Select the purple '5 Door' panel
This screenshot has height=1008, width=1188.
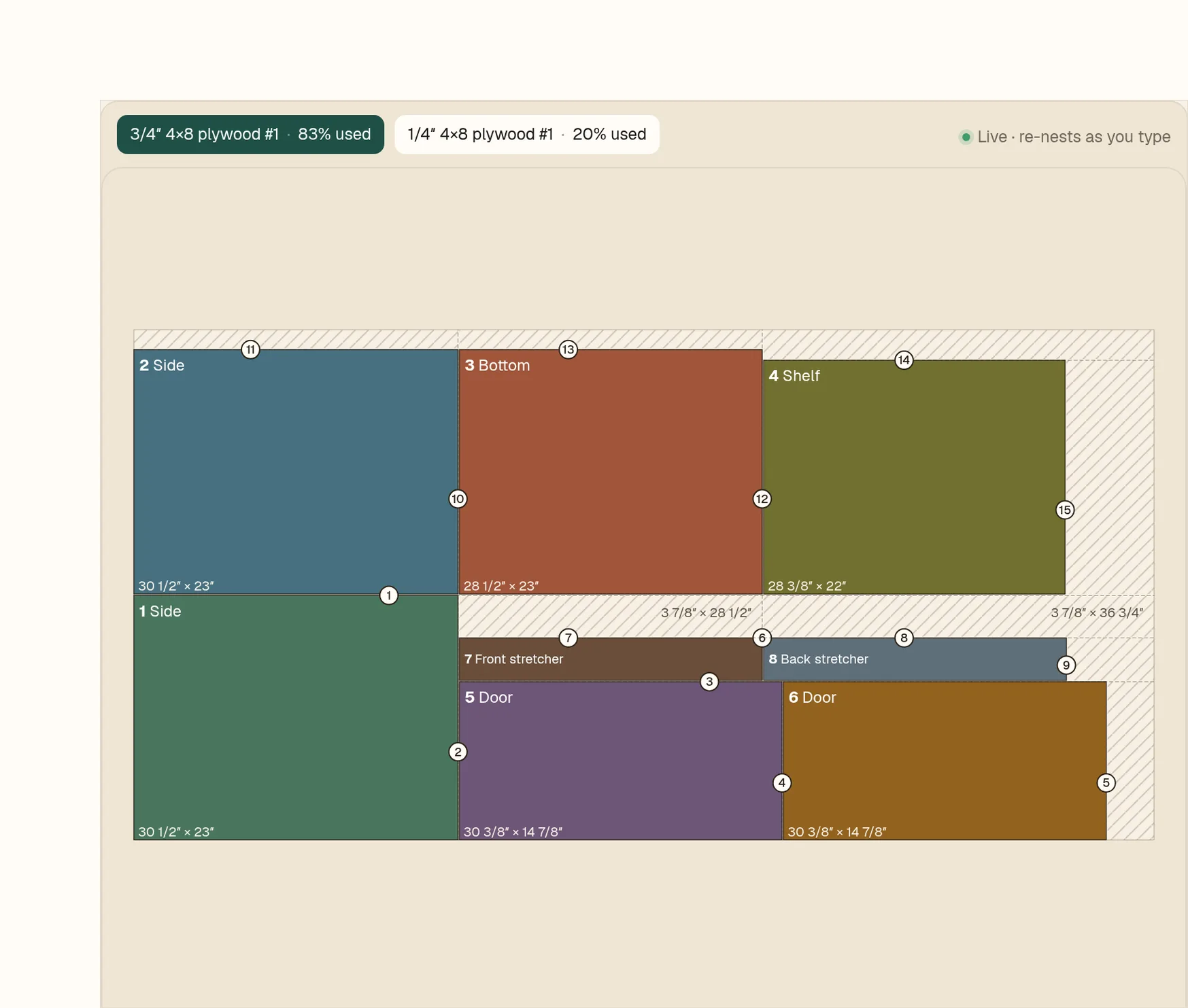point(620,761)
